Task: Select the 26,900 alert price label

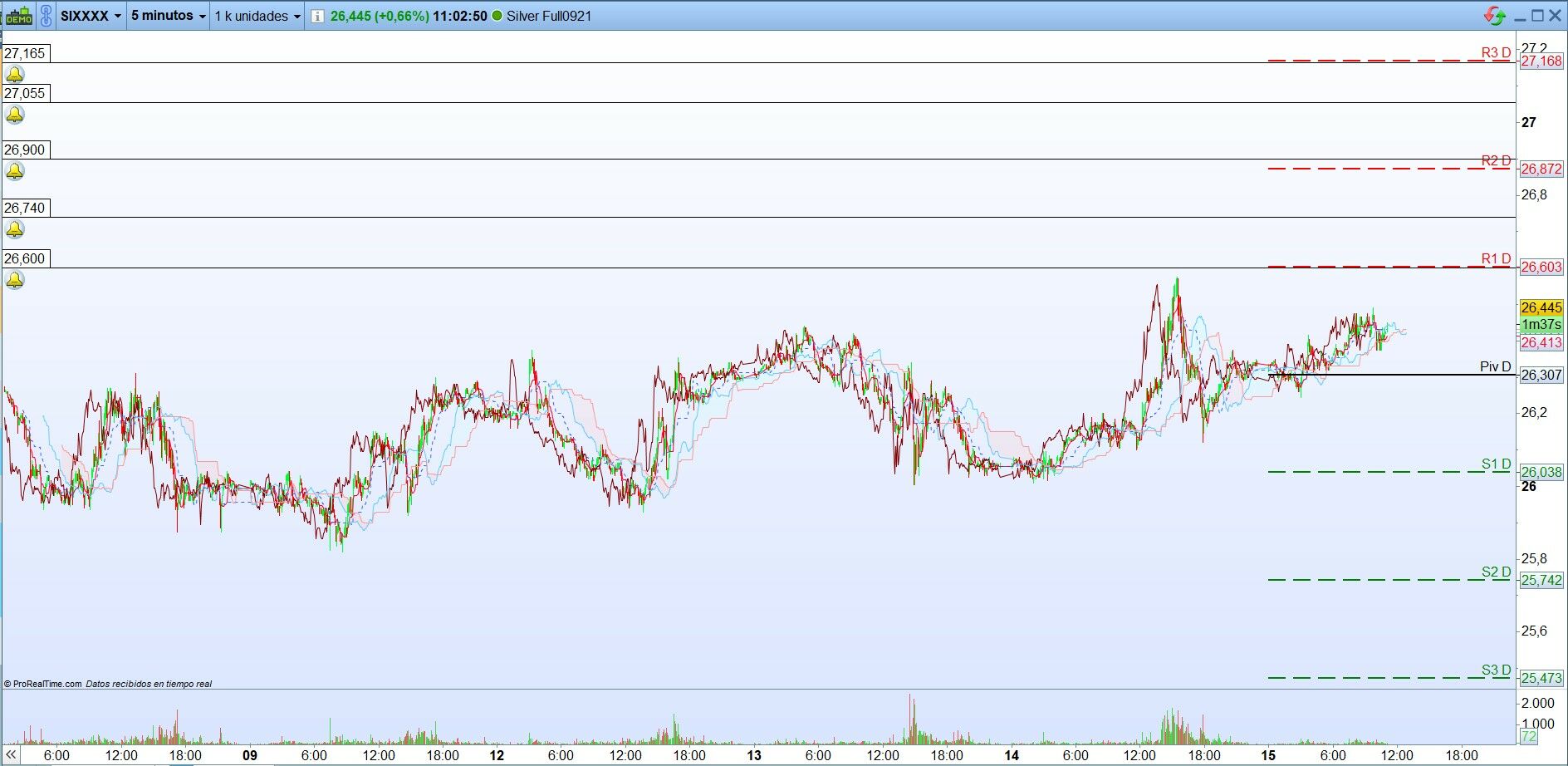Action: click(25, 150)
